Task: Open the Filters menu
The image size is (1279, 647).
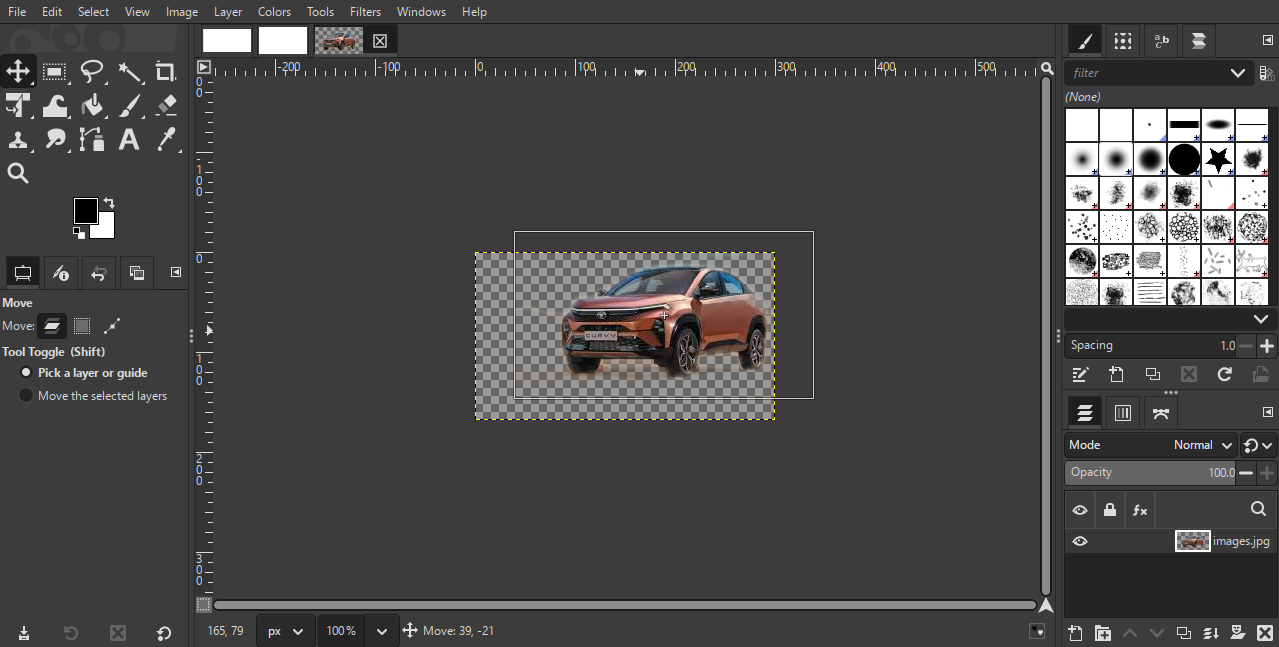Action: [365, 12]
